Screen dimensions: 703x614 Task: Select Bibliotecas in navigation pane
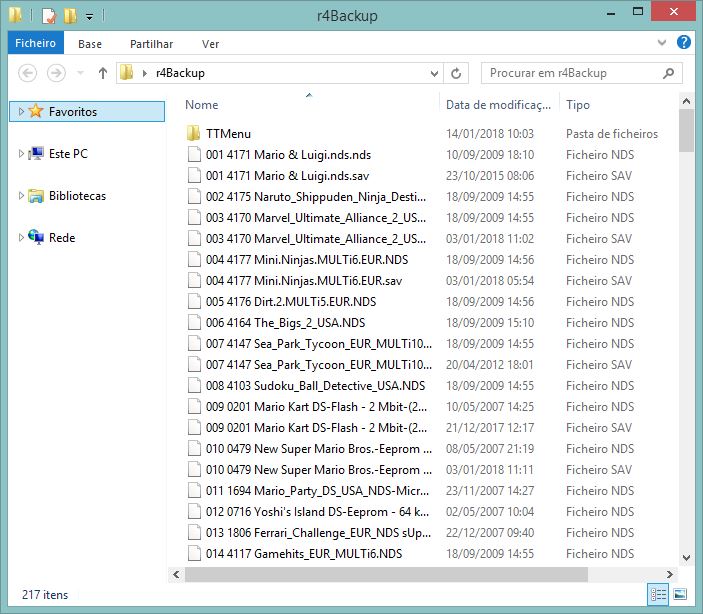(77, 196)
